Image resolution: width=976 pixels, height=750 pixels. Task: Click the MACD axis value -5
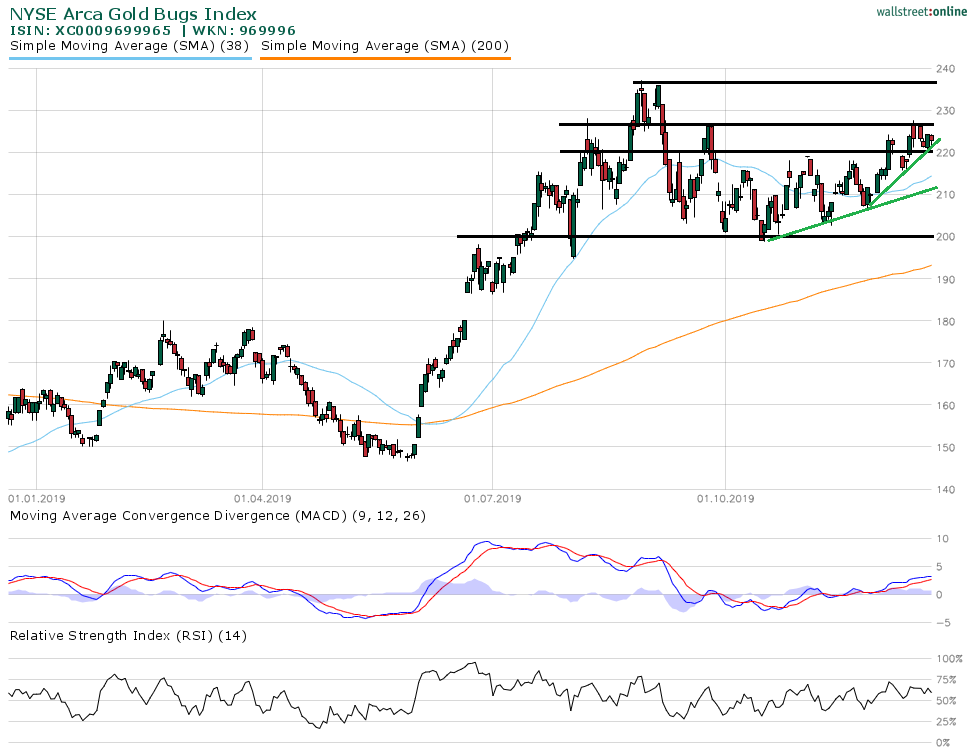[x=943, y=622]
